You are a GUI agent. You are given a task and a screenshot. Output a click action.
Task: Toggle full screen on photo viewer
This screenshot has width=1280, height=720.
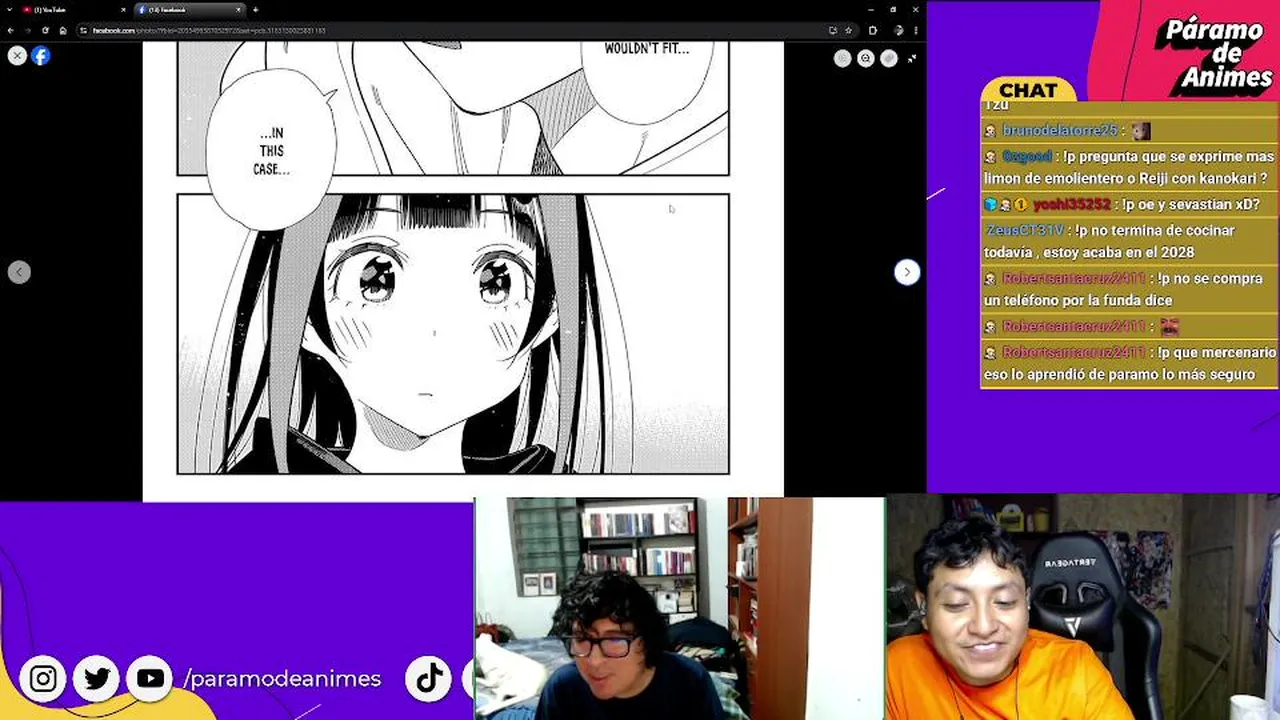coord(912,59)
